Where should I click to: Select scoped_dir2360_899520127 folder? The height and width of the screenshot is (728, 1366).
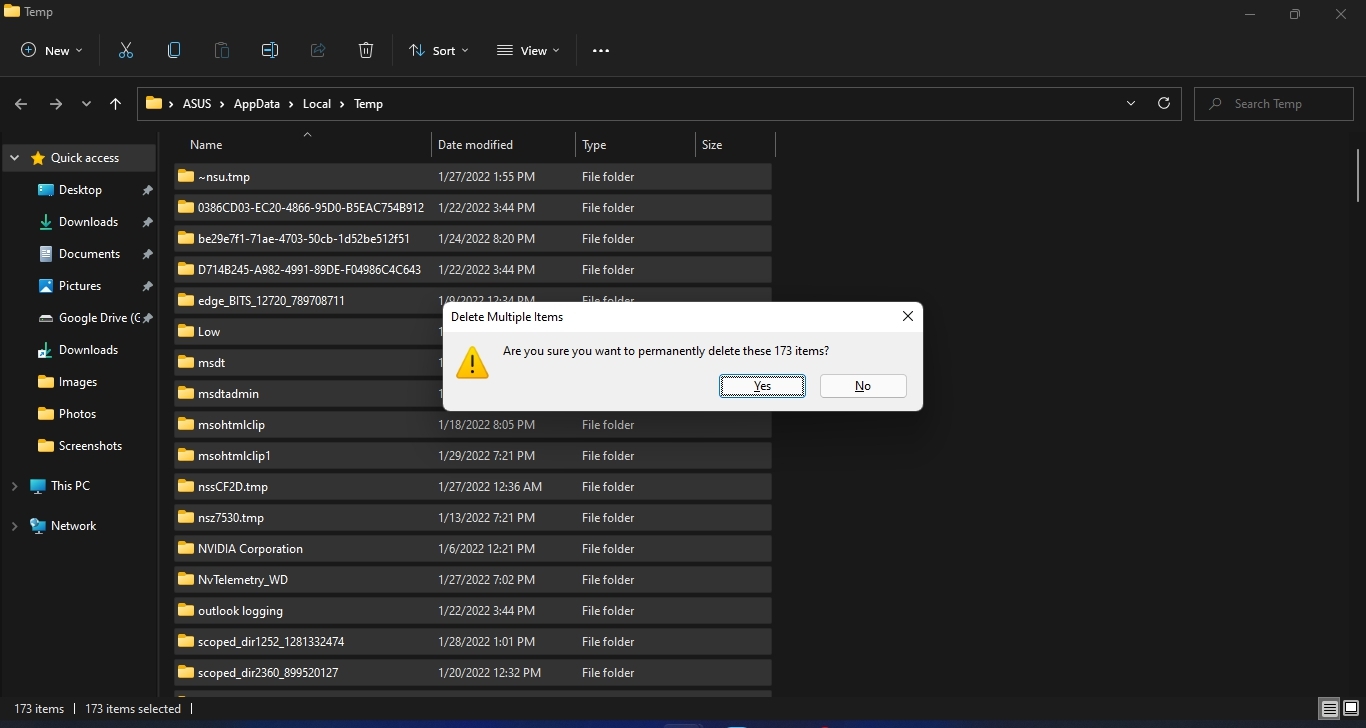coord(473,672)
